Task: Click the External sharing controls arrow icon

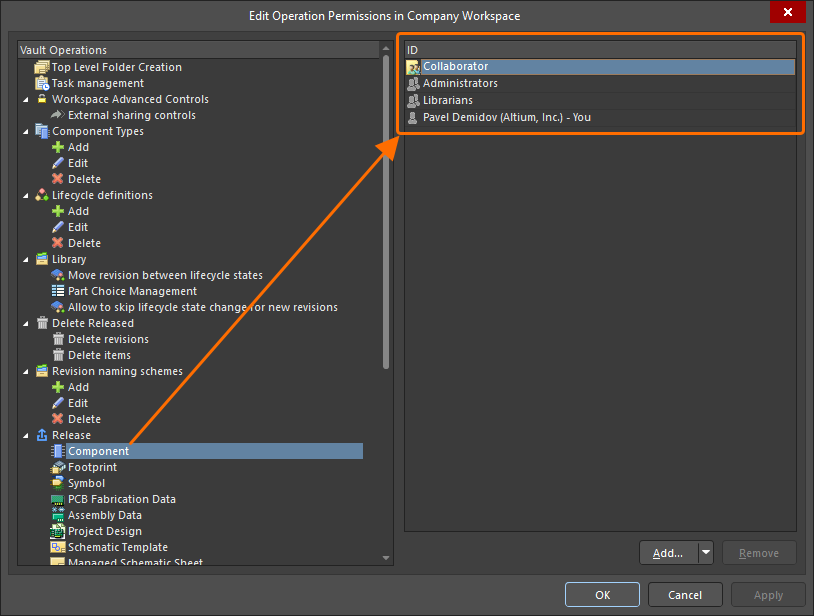Action: tap(58, 115)
